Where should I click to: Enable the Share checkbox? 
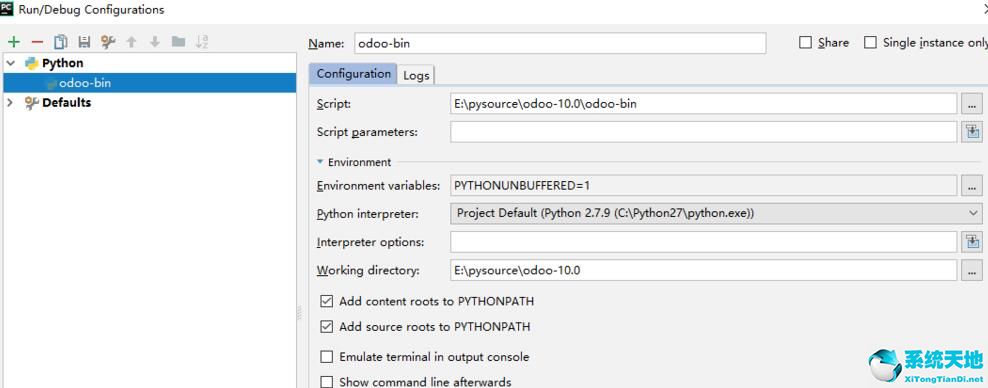point(805,42)
